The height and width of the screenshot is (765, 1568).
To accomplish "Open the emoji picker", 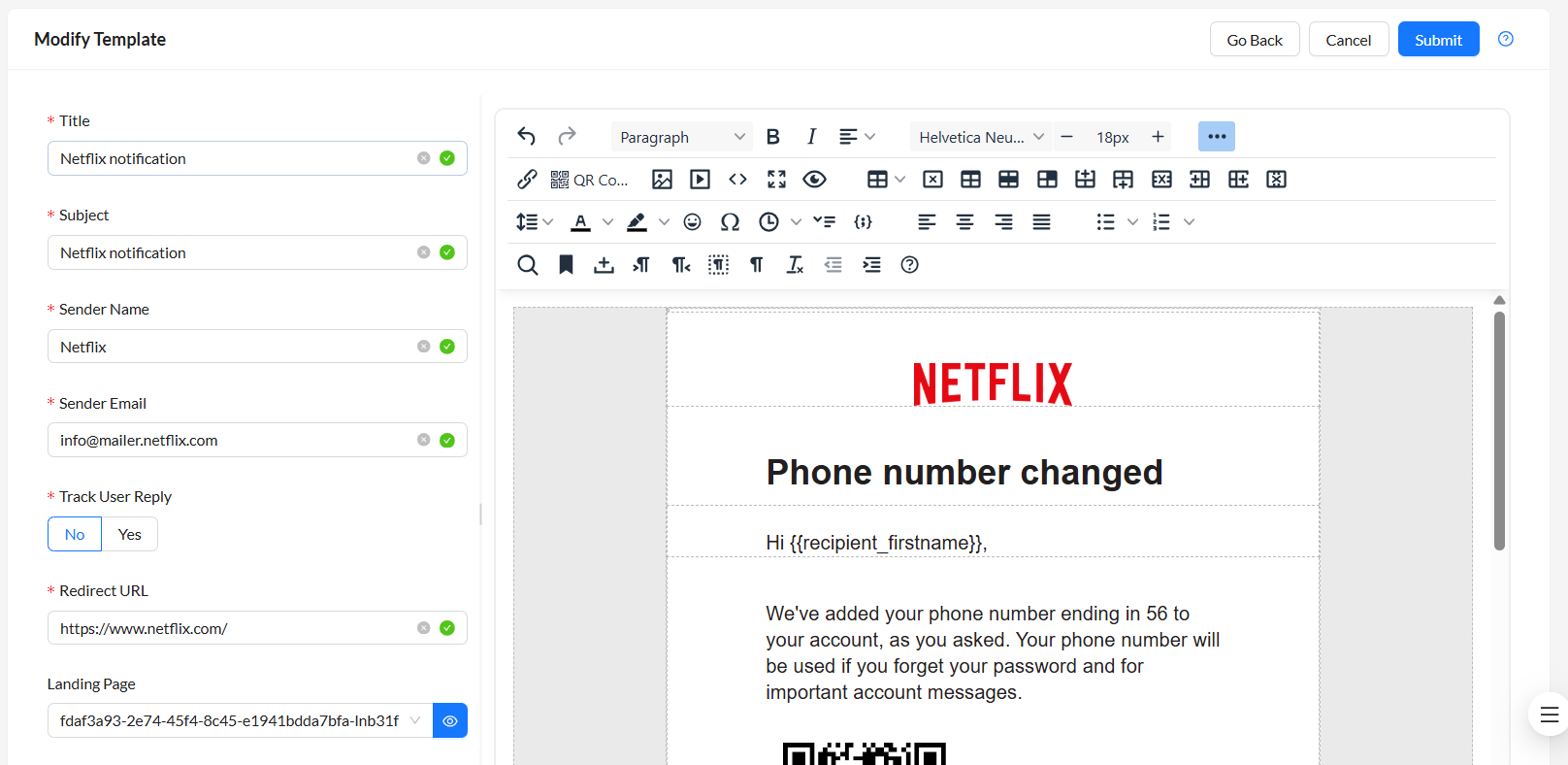I will click(x=692, y=222).
